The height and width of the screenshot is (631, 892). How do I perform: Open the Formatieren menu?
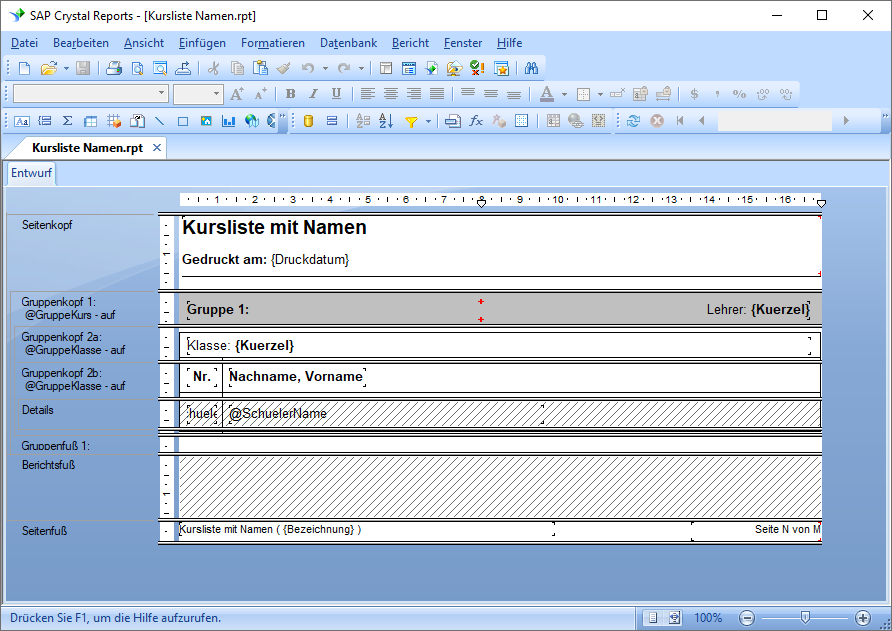click(x=272, y=43)
